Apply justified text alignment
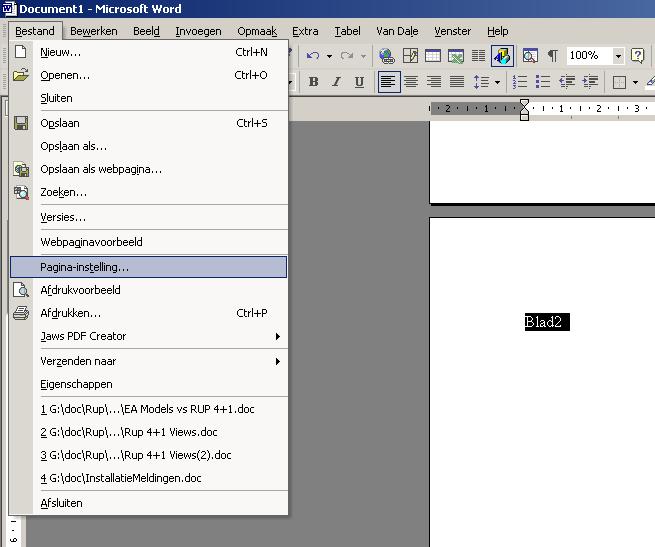The height and width of the screenshot is (547, 655). click(457, 82)
